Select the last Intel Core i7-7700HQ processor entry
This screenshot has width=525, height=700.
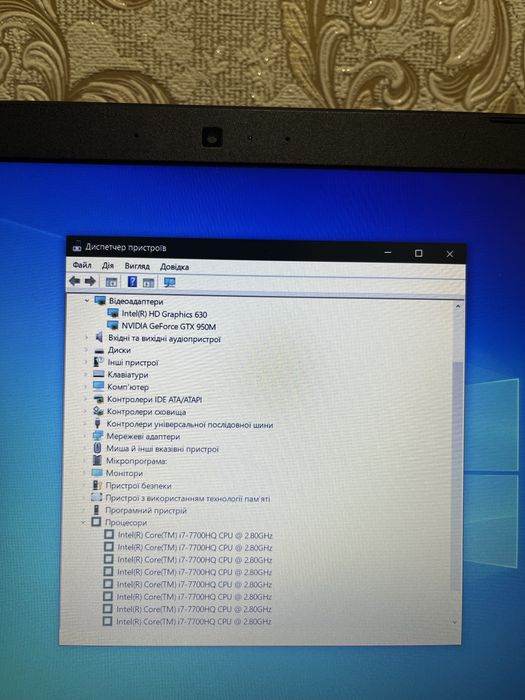(194, 621)
